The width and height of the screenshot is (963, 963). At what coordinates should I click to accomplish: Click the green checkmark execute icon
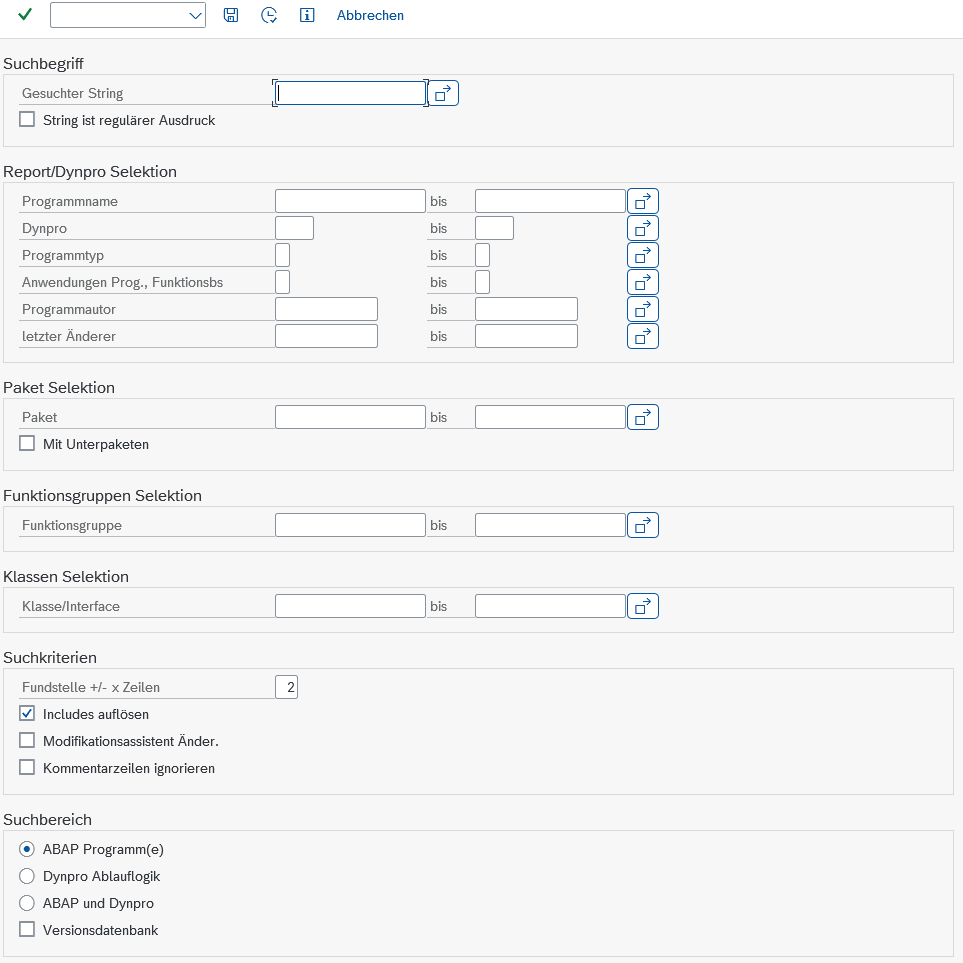point(25,15)
